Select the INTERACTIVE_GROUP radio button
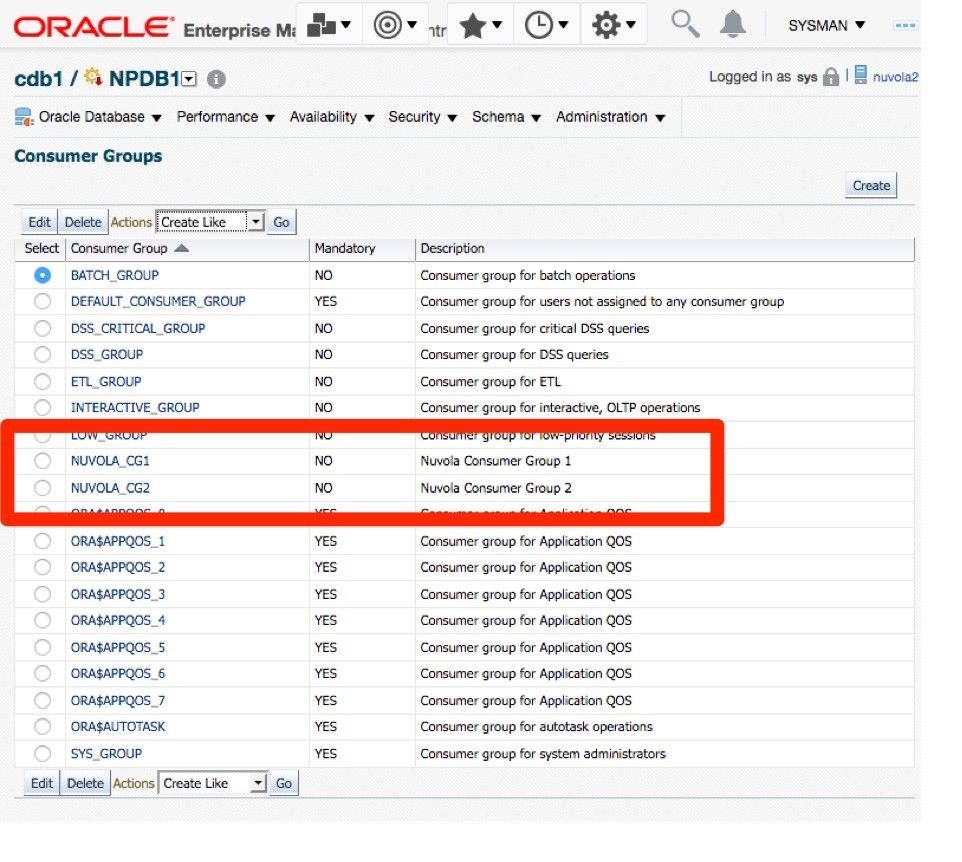Screen dimensions: 962x862 pos(42,407)
